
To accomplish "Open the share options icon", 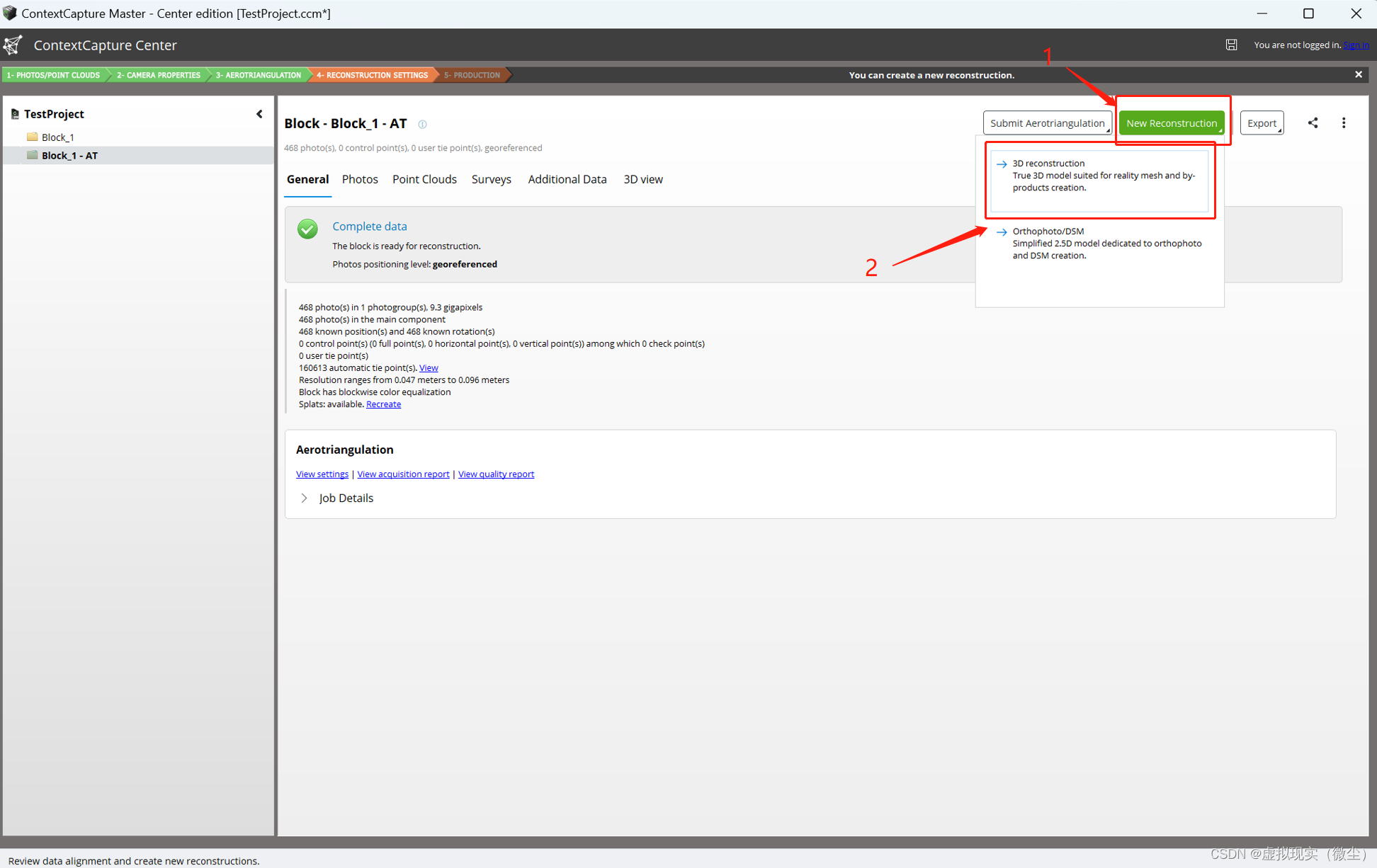I will [1313, 122].
